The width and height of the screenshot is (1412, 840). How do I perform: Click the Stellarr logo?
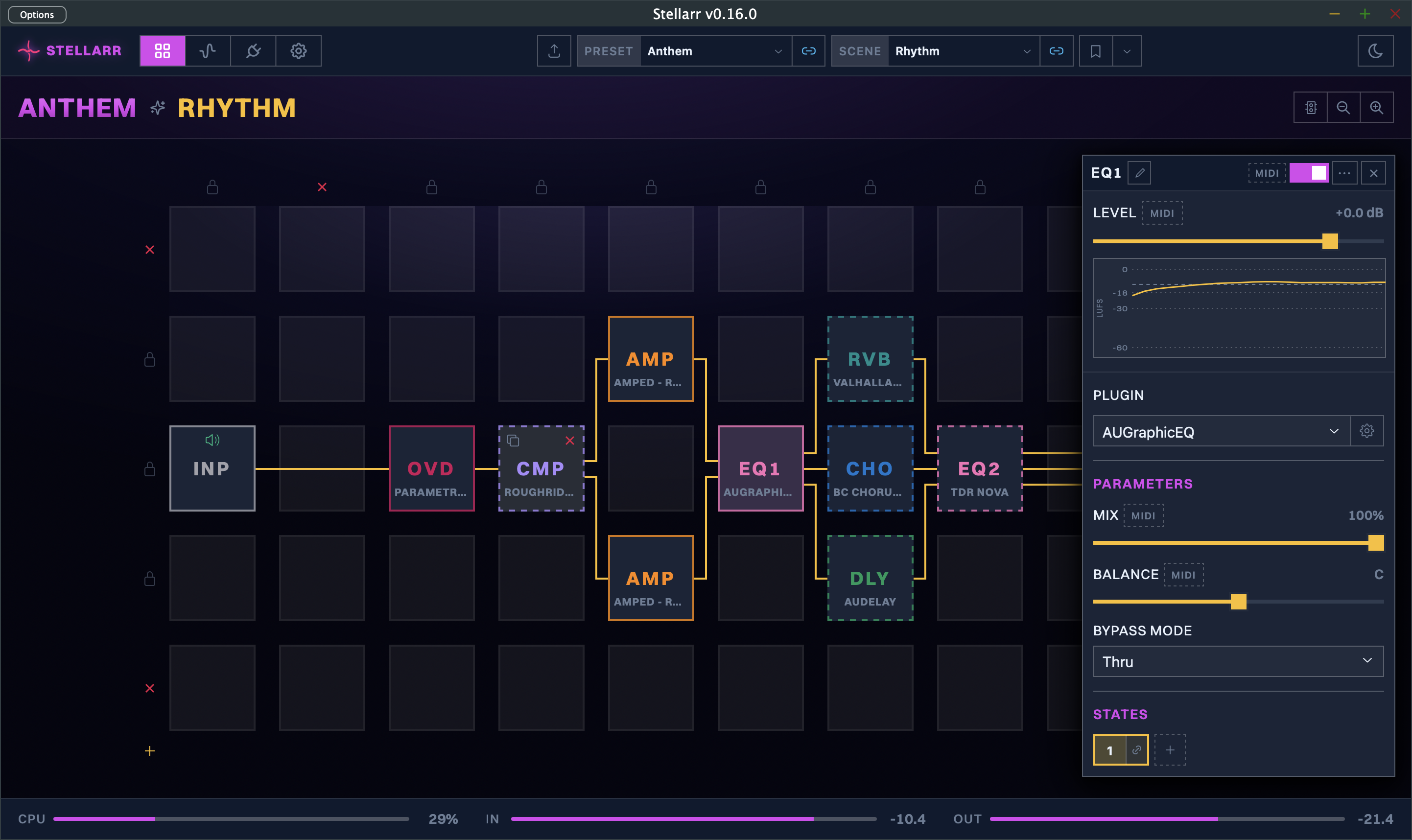pos(70,51)
